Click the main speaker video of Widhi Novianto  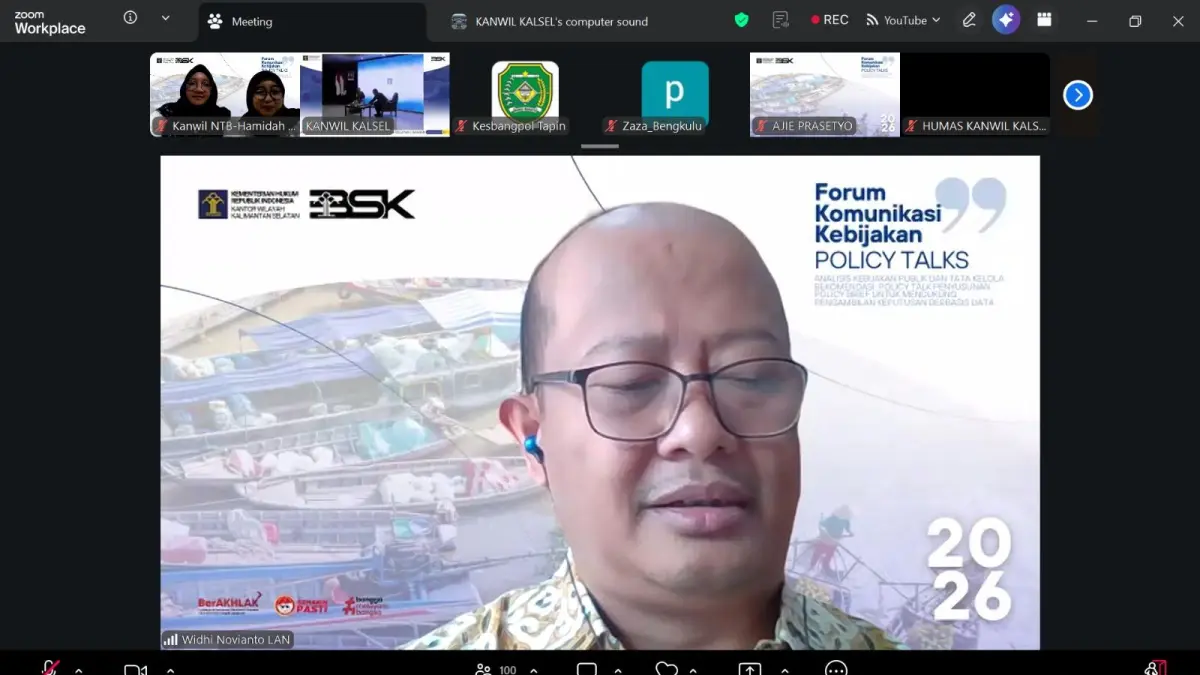600,402
